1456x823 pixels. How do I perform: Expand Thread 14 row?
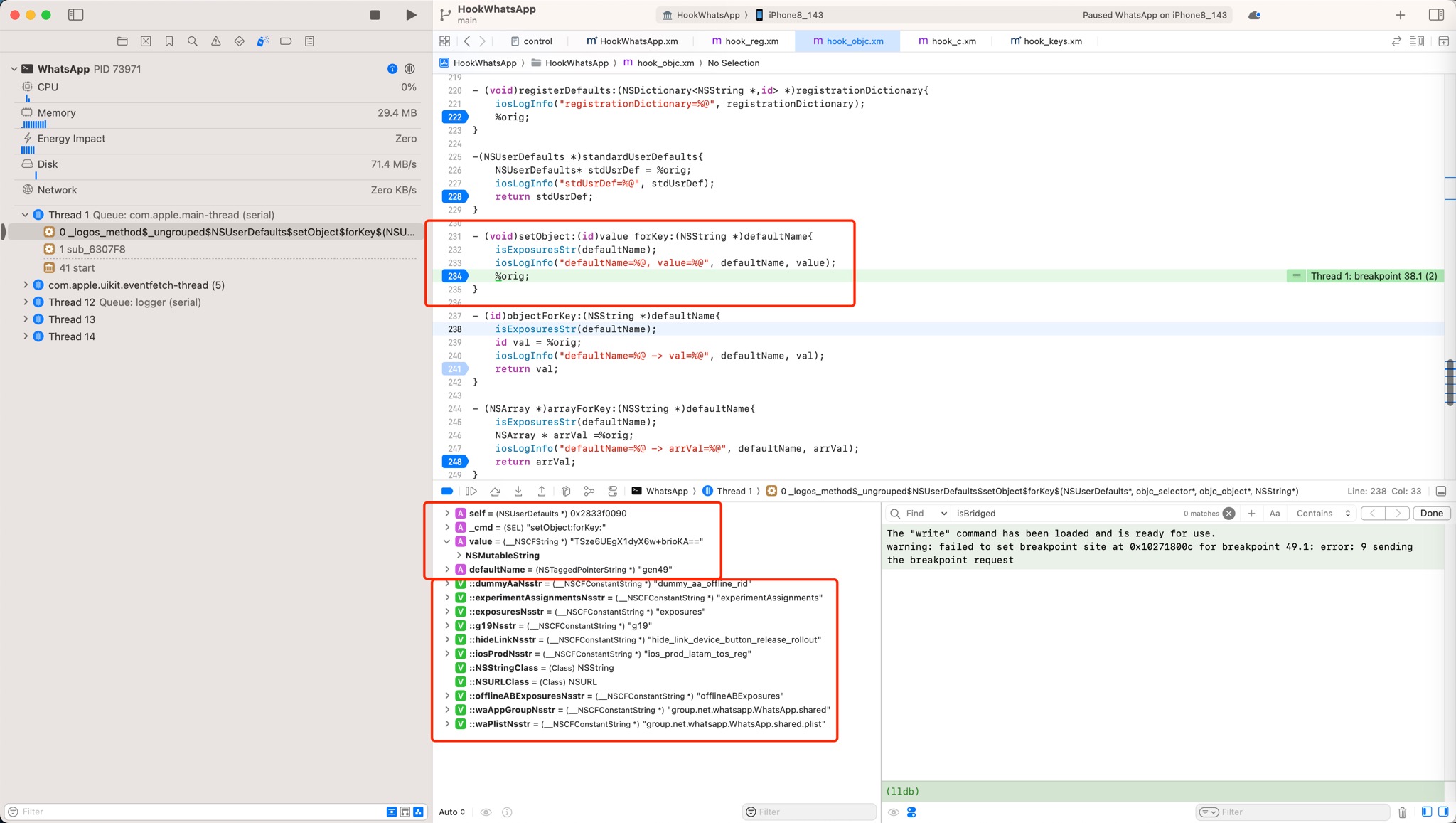(x=26, y=336)
